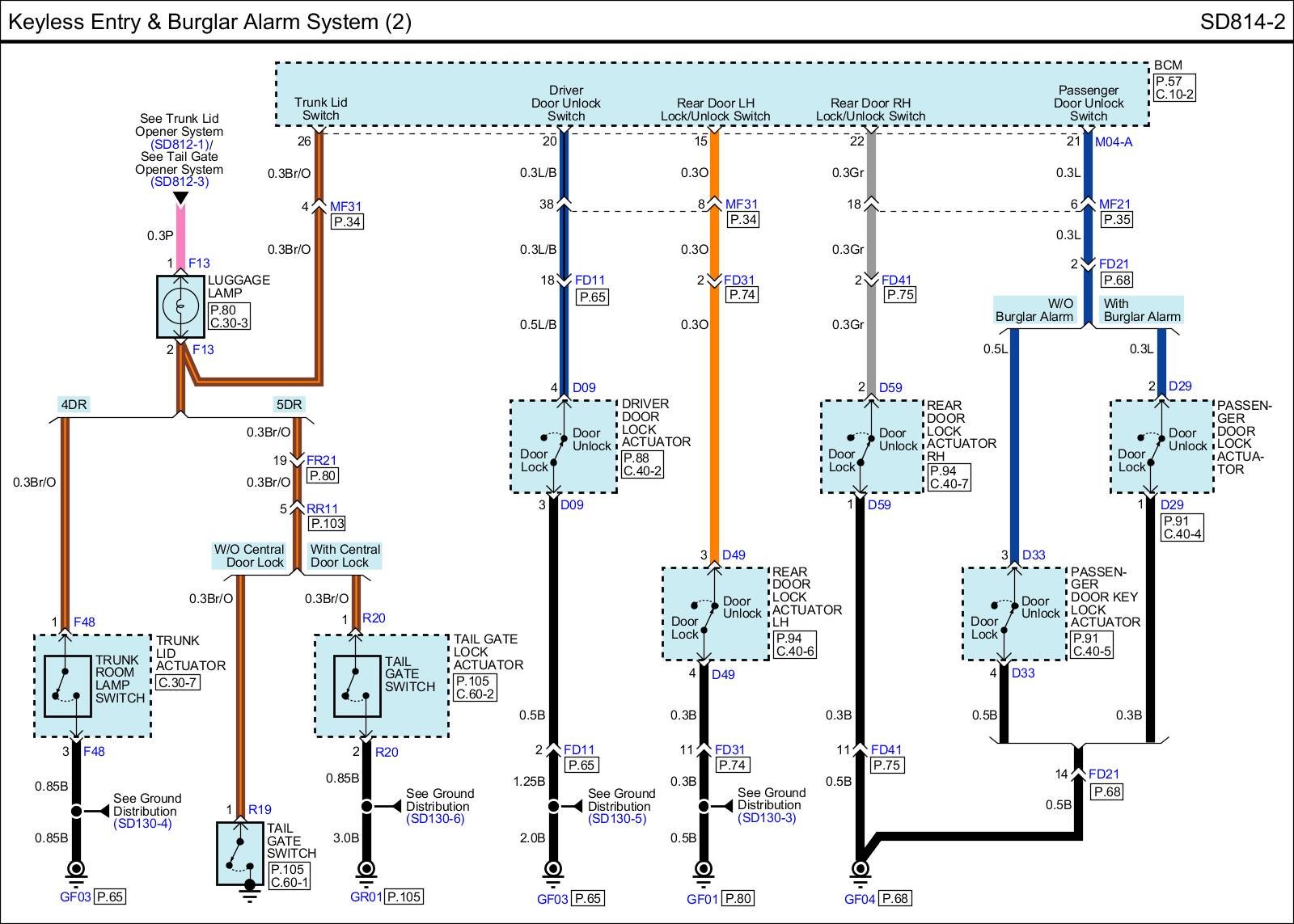Image resolution: width=1294 pixels, height=924 pixels.
Task: Open the SD130-3 ground distribution link
Action: [767, 818]
